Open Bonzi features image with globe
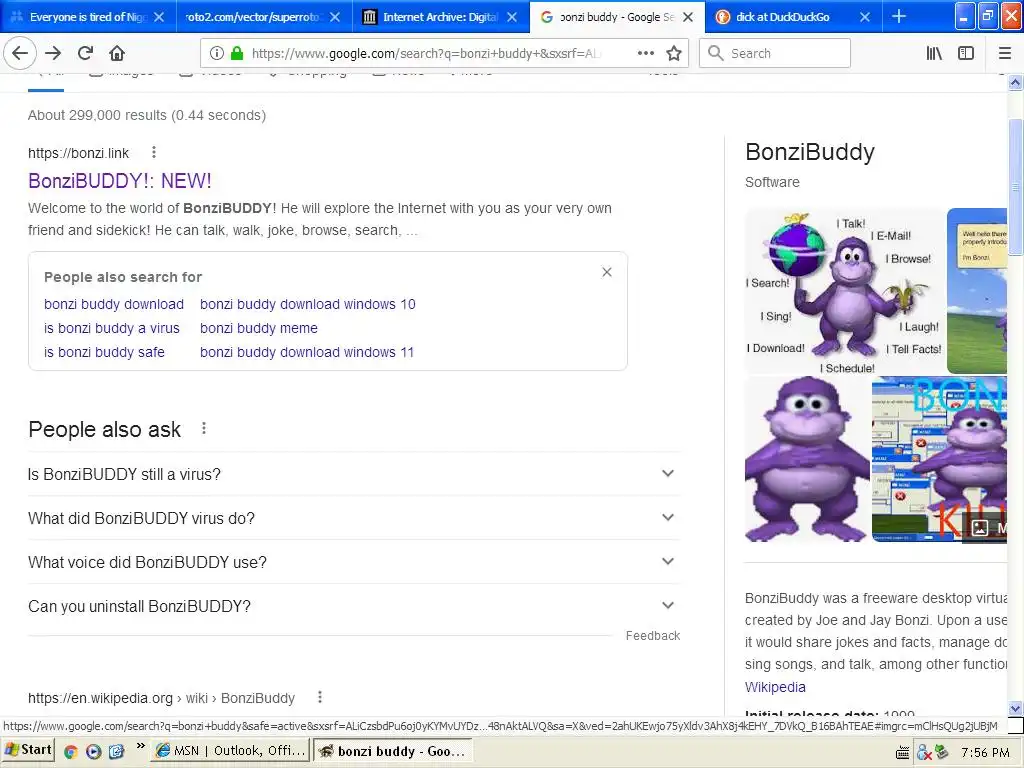 click(x=845, y=291)
